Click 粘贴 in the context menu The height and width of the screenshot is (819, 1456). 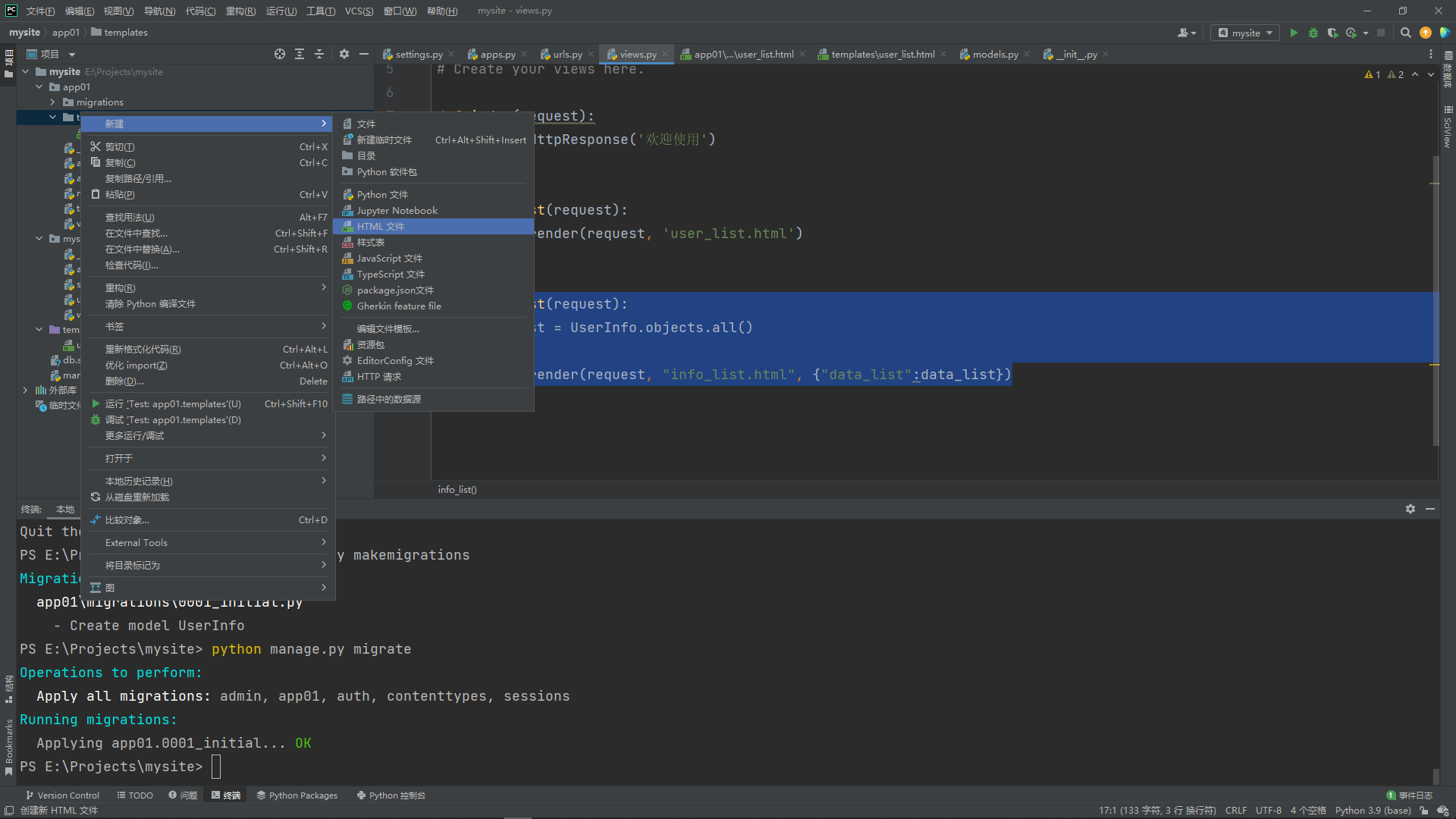(x=209, y=194)
